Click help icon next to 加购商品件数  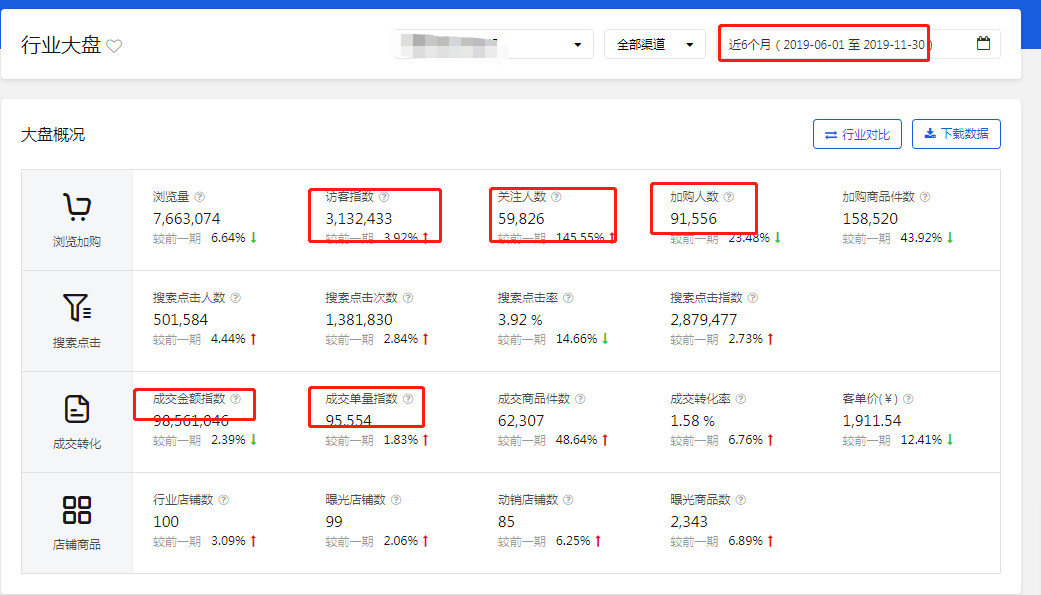(x=924, y=198)
